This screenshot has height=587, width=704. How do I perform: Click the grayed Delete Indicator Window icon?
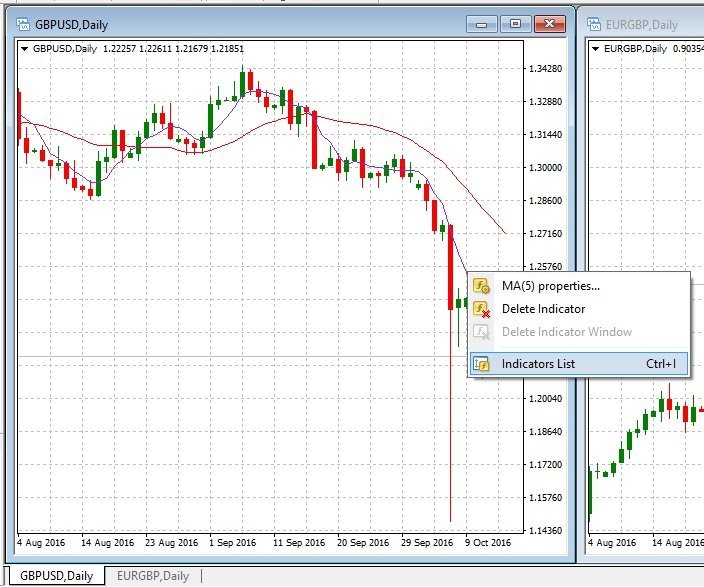(481, 332)
